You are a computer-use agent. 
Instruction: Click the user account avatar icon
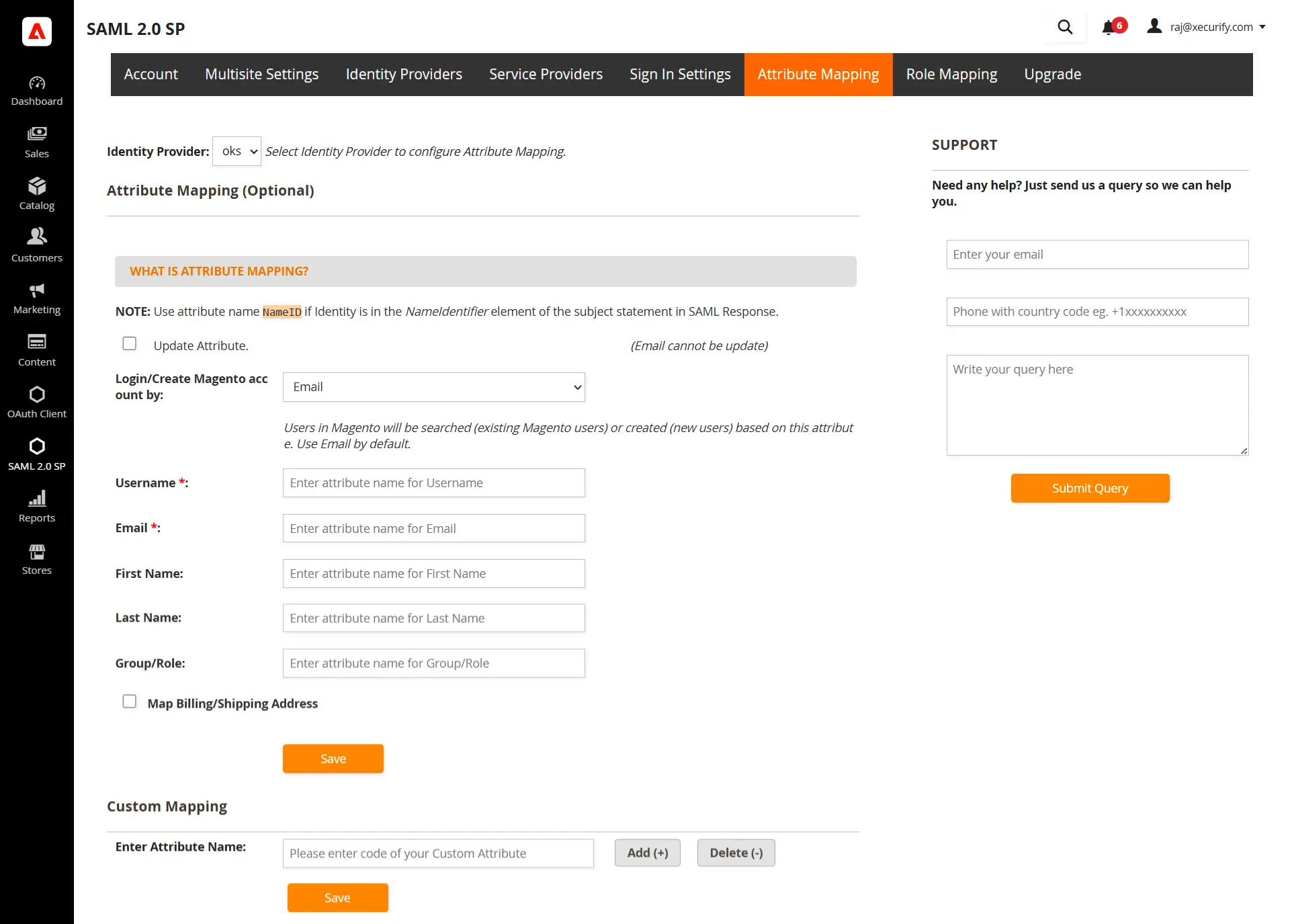(1154, 26)
